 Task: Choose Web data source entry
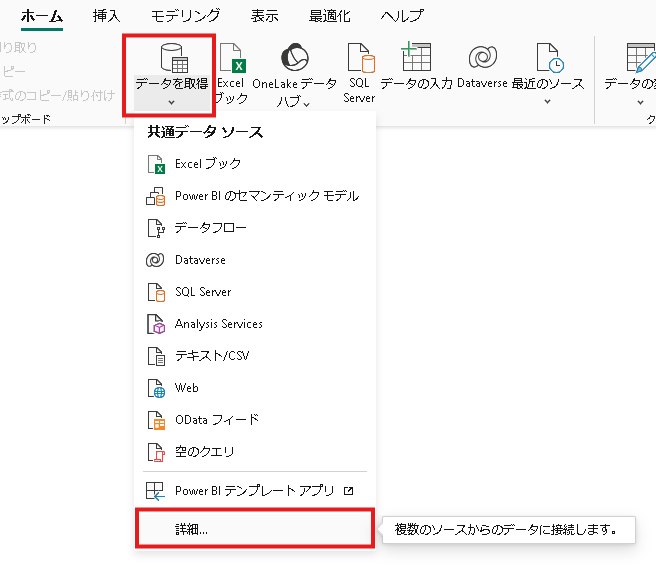[x=254, y=388]
